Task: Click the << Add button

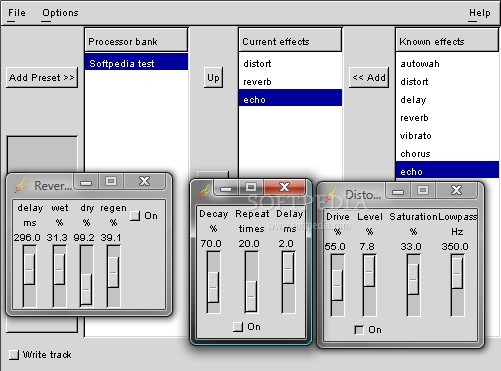Action: [369, 78]
